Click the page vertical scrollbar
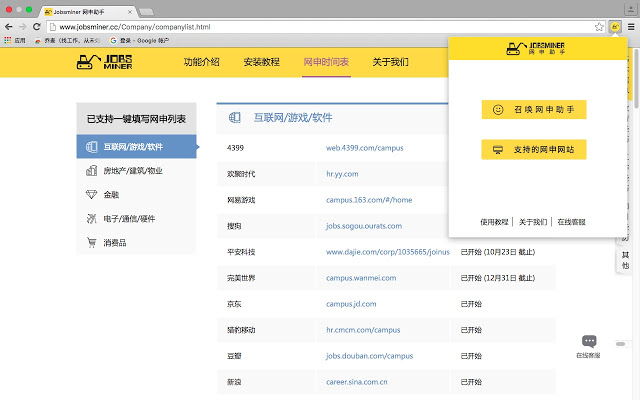The height and width of the screenshot is (400, 640). [x=637, y=78]
